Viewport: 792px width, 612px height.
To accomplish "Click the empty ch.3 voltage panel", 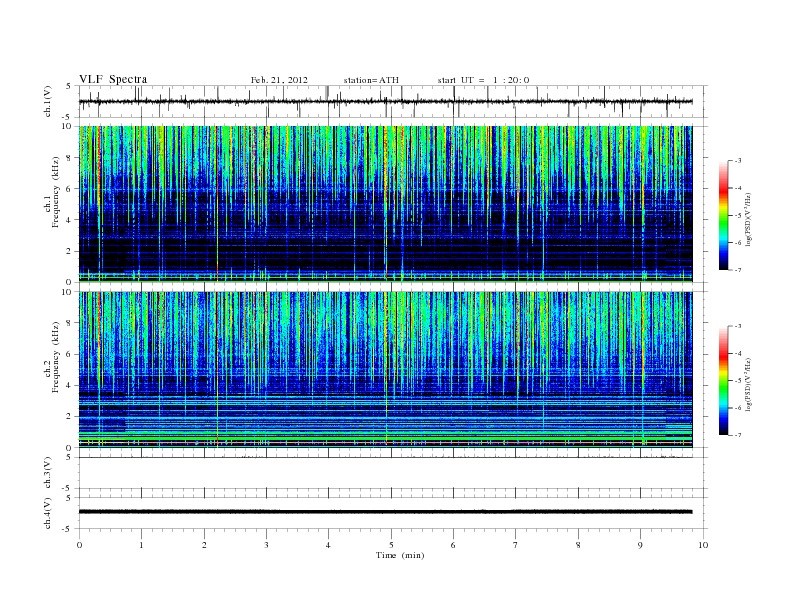I will [x=392, y=473].
